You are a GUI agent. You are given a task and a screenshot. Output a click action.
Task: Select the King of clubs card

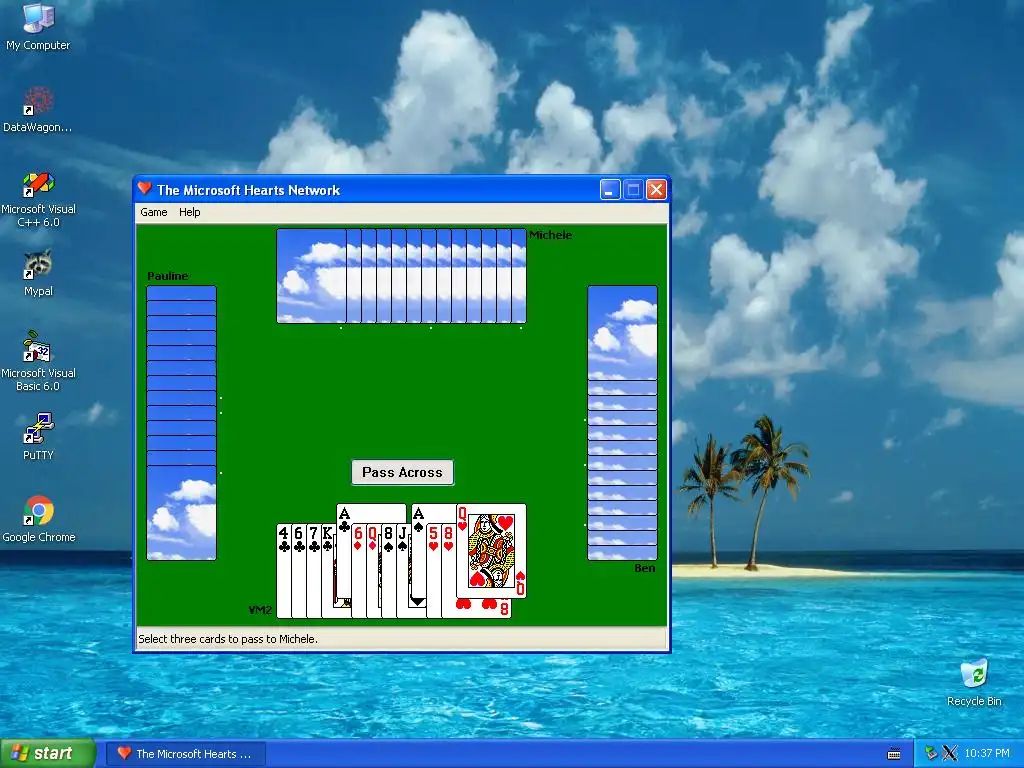(328, 571)
